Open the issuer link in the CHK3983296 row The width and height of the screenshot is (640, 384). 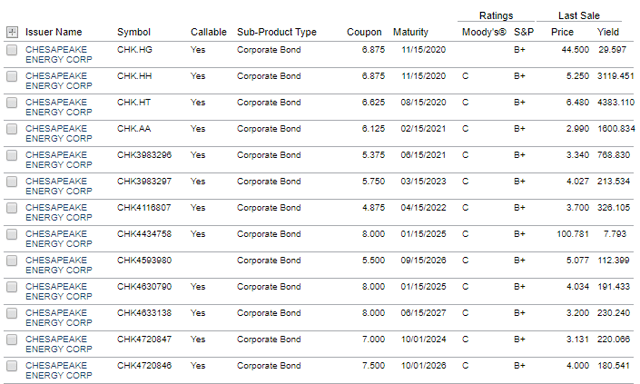pos(59,160)
